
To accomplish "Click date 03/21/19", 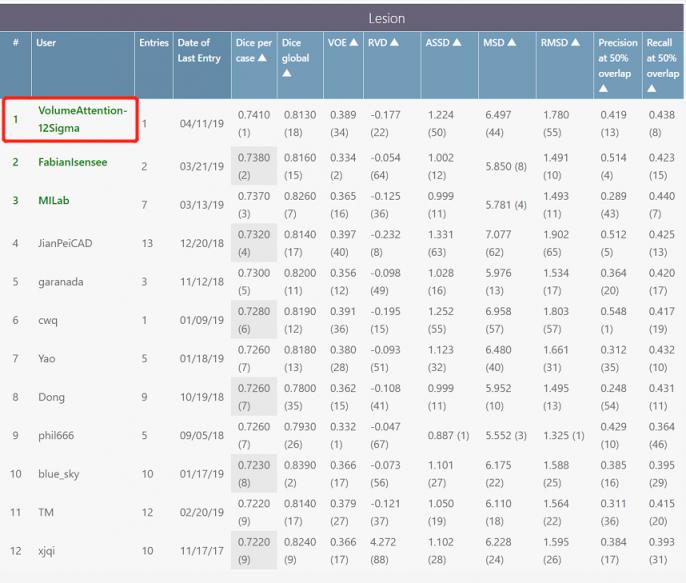I will point(202,167).
